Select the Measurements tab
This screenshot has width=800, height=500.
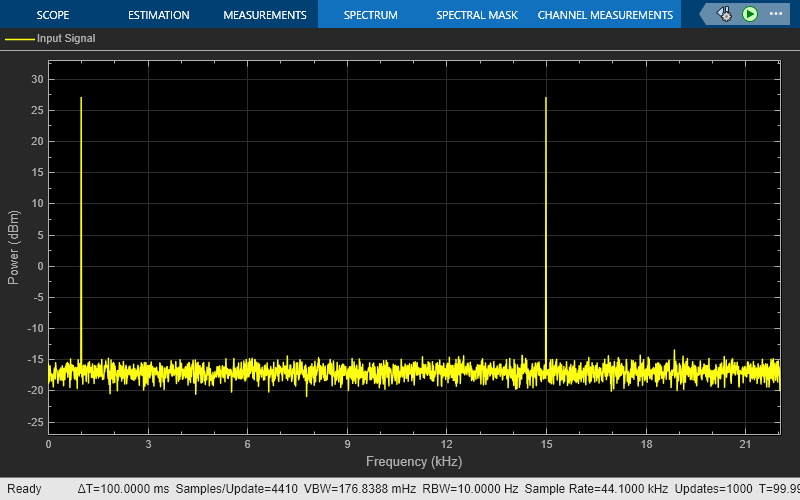point(265,15)
